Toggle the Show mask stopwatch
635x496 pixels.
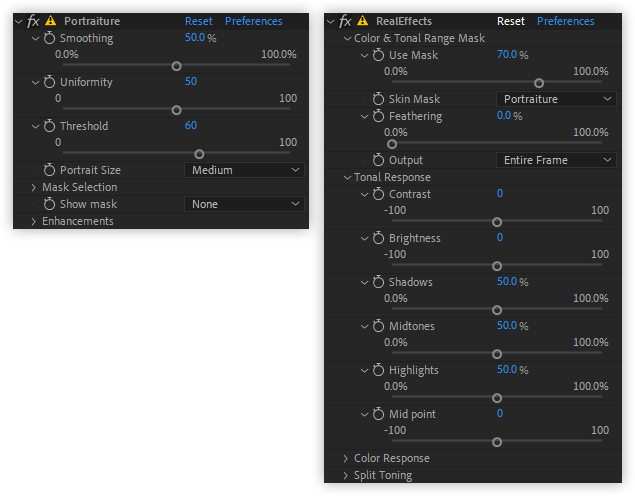pyautogui.click(x=49, y=204)
